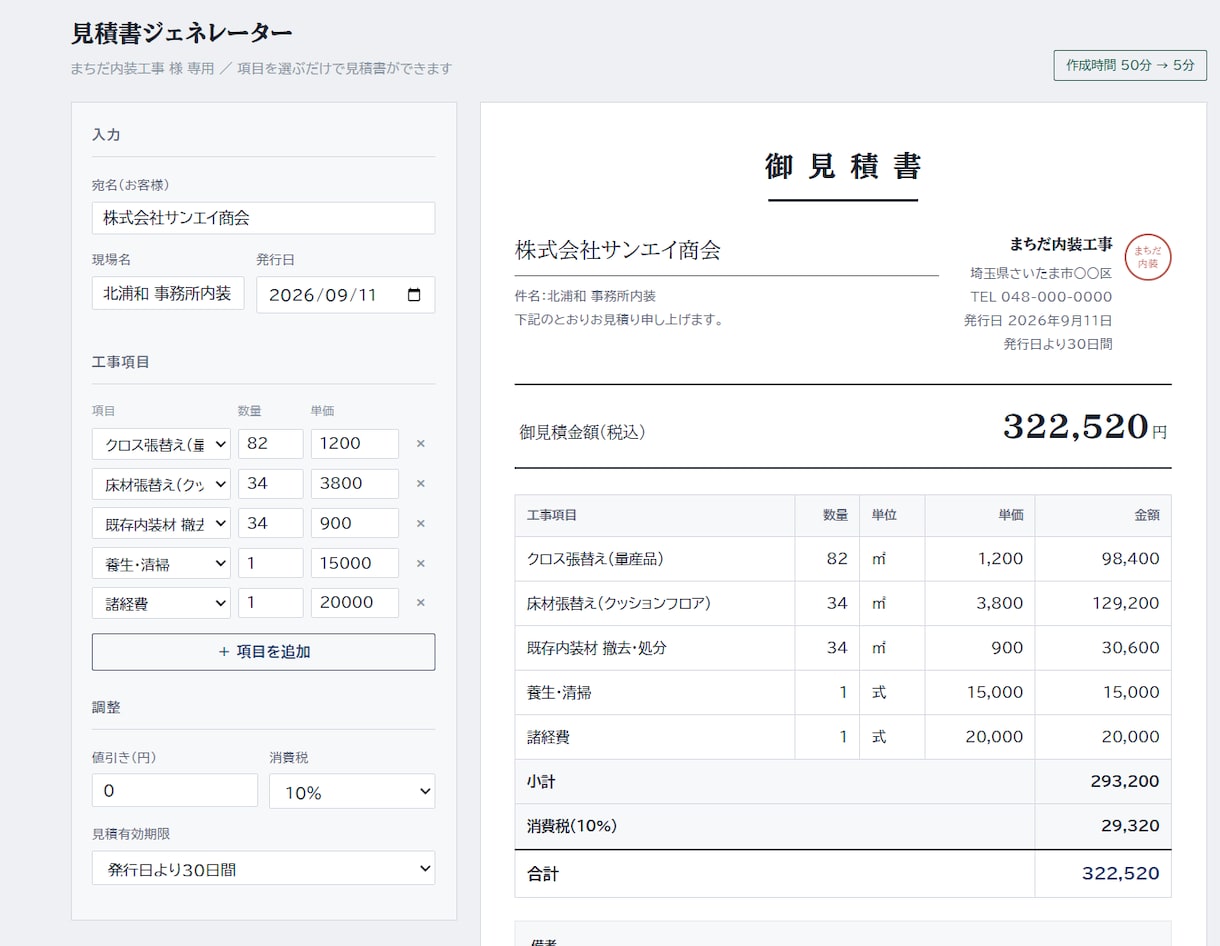Click まちだ内装工事 company name in preview
The width and height of the screenshot is (1220, 946).
click(1061, 245)
